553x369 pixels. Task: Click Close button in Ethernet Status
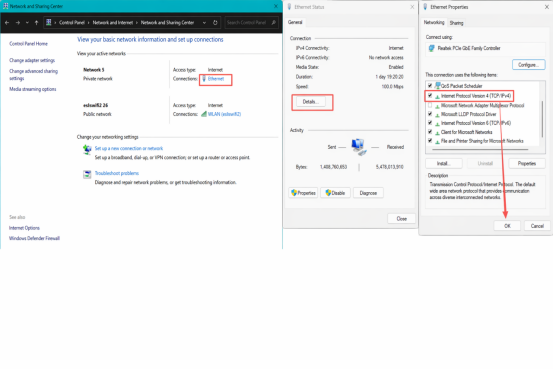[401, 219]
